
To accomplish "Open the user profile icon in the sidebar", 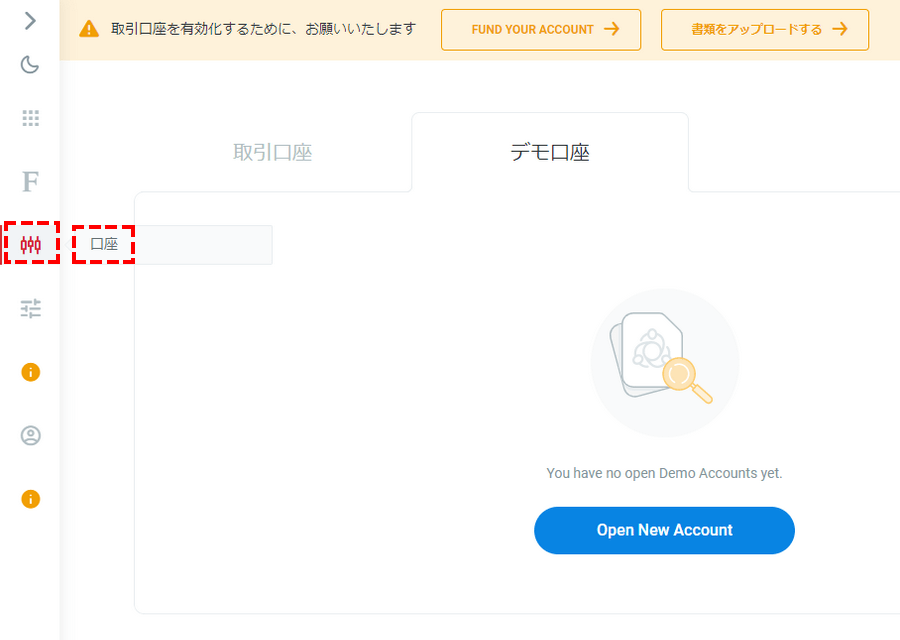I will pyautogui.click(x=30, y=436).
